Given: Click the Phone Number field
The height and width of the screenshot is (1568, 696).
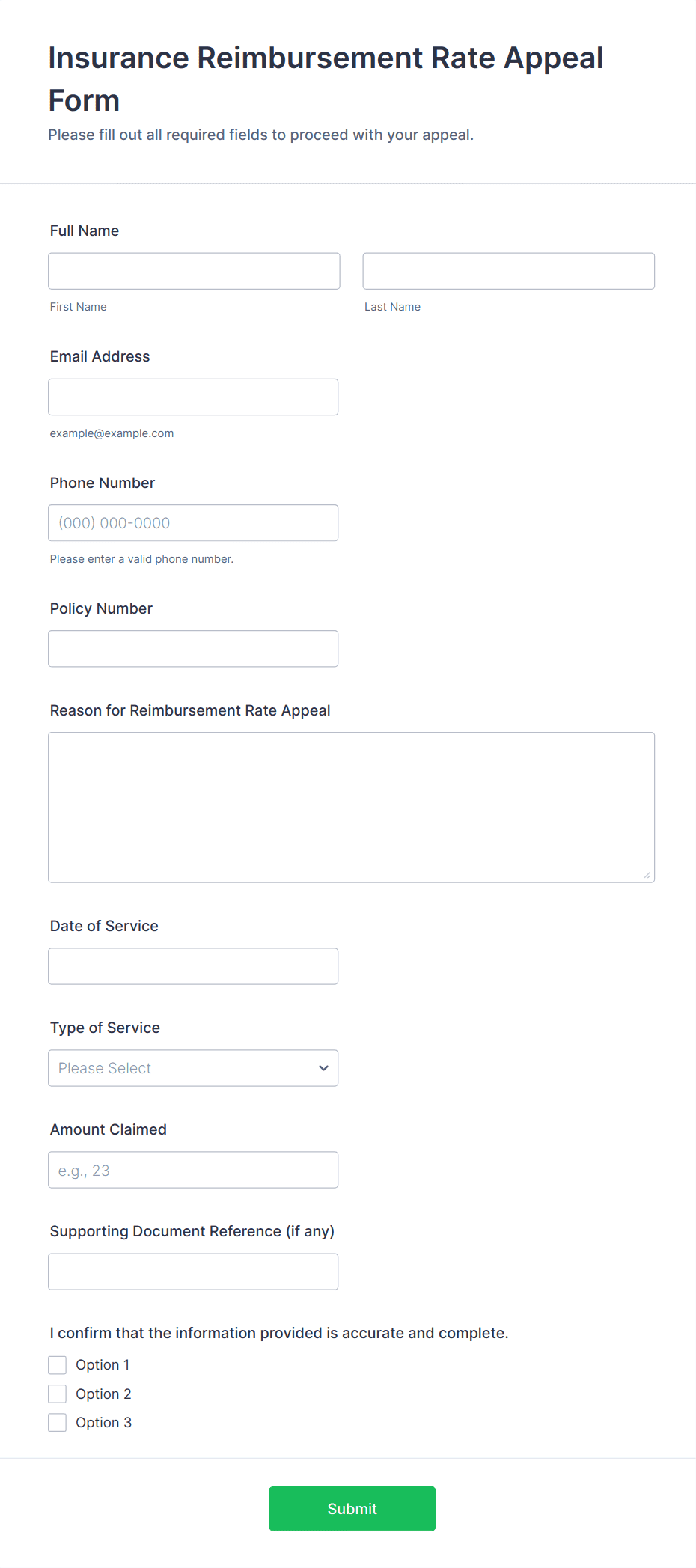Looking at the screenshot, I should (193, 523).
